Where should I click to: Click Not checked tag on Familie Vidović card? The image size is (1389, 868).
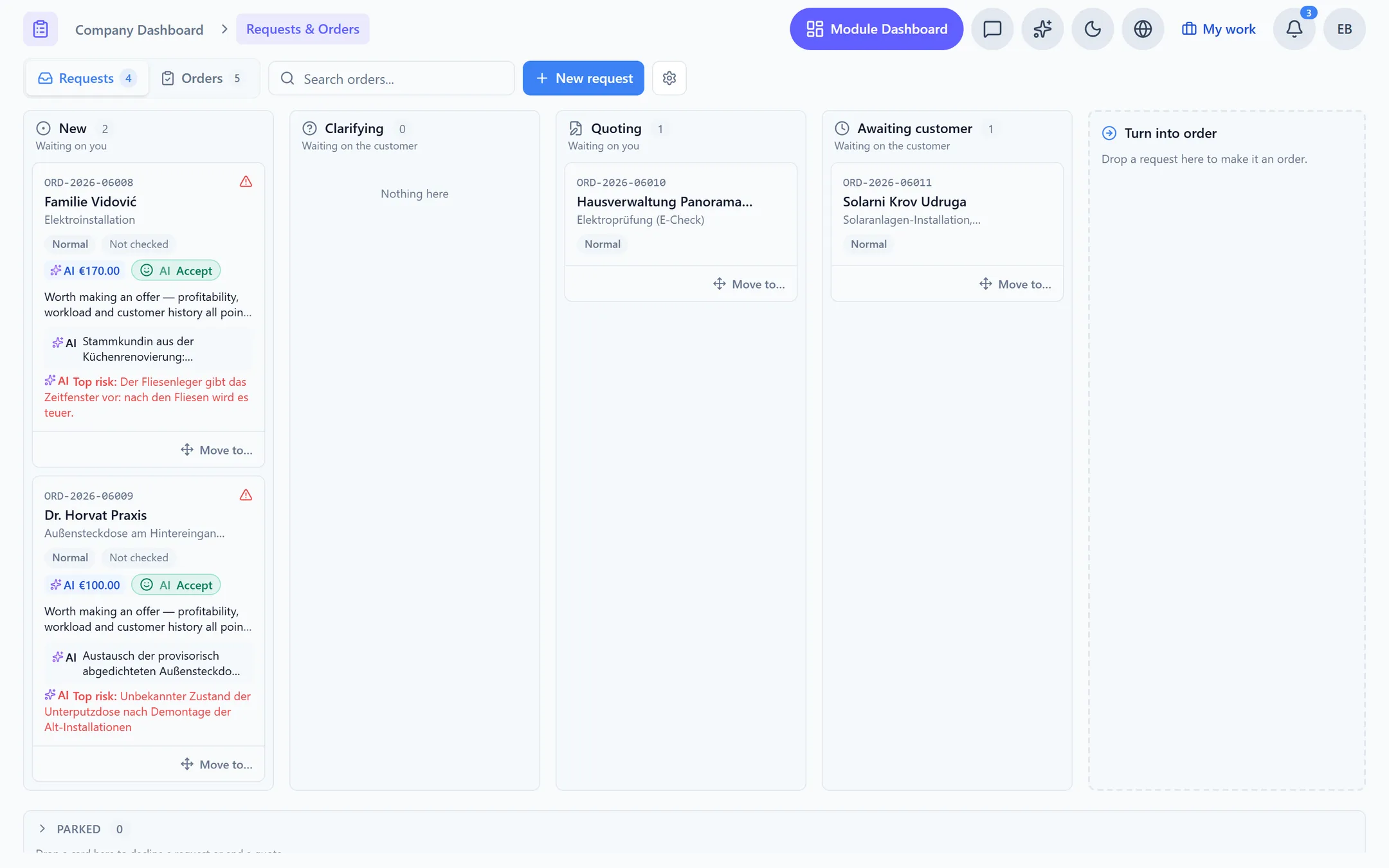[139, 244]
